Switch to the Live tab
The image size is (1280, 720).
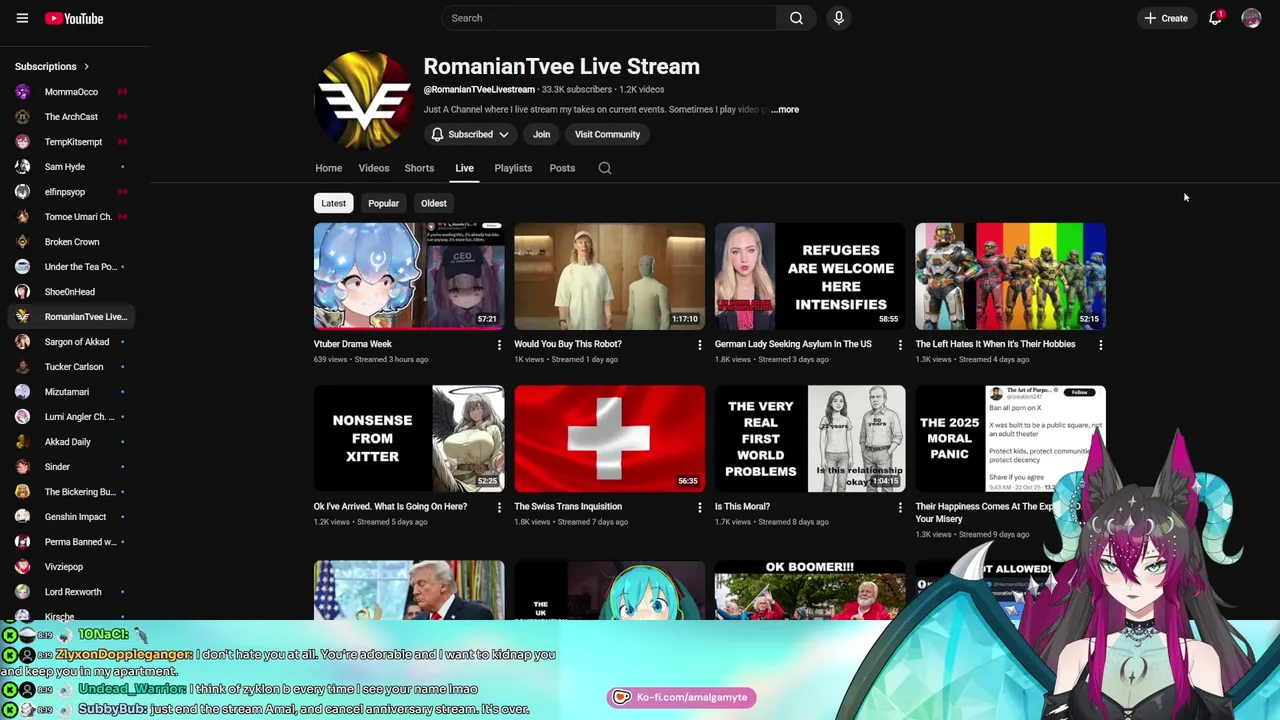(464, 168)
